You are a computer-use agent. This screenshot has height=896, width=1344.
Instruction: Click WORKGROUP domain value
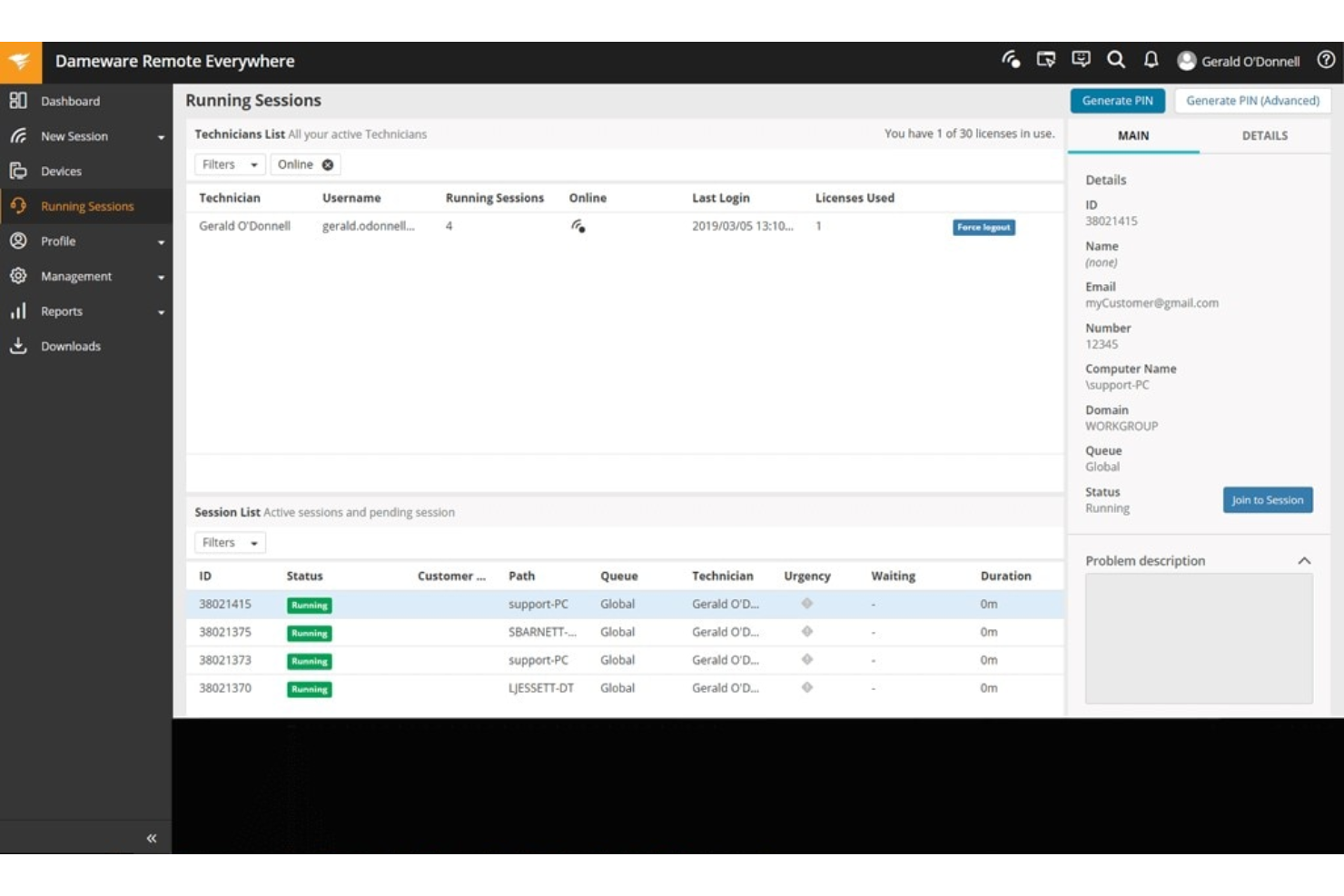point(1122,426)
